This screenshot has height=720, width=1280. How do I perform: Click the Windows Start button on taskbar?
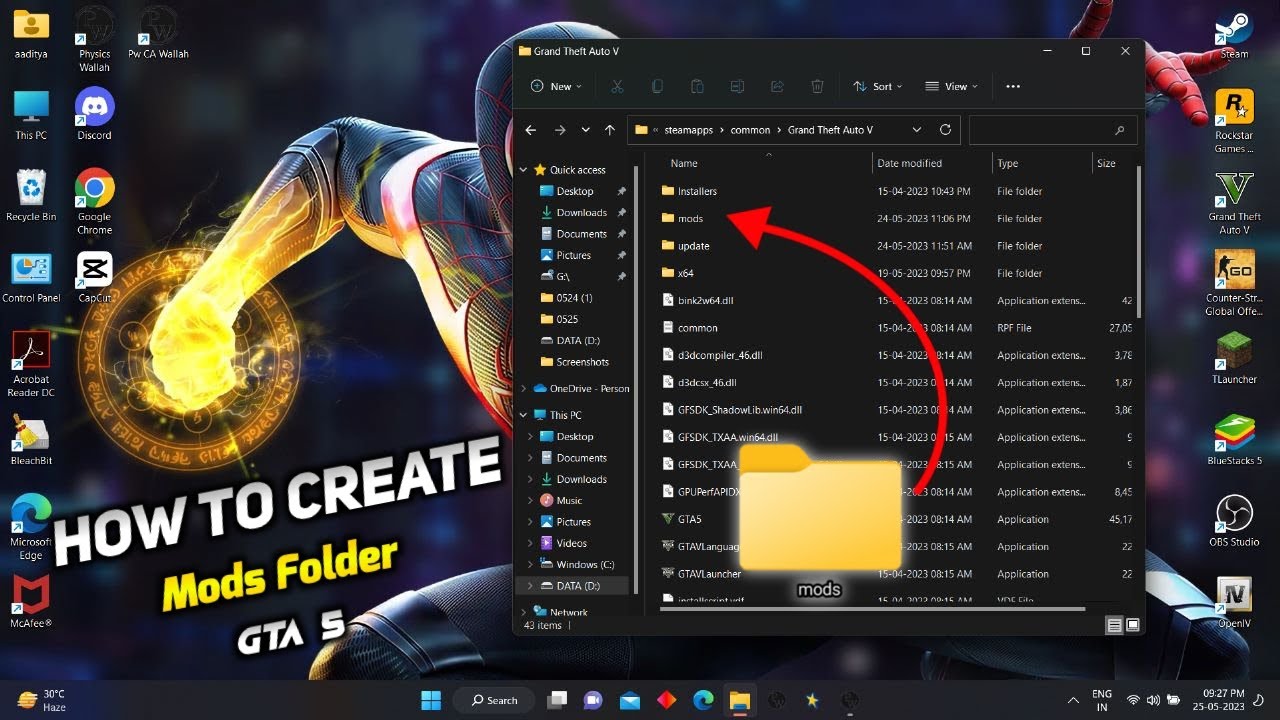tap(432, 699)
